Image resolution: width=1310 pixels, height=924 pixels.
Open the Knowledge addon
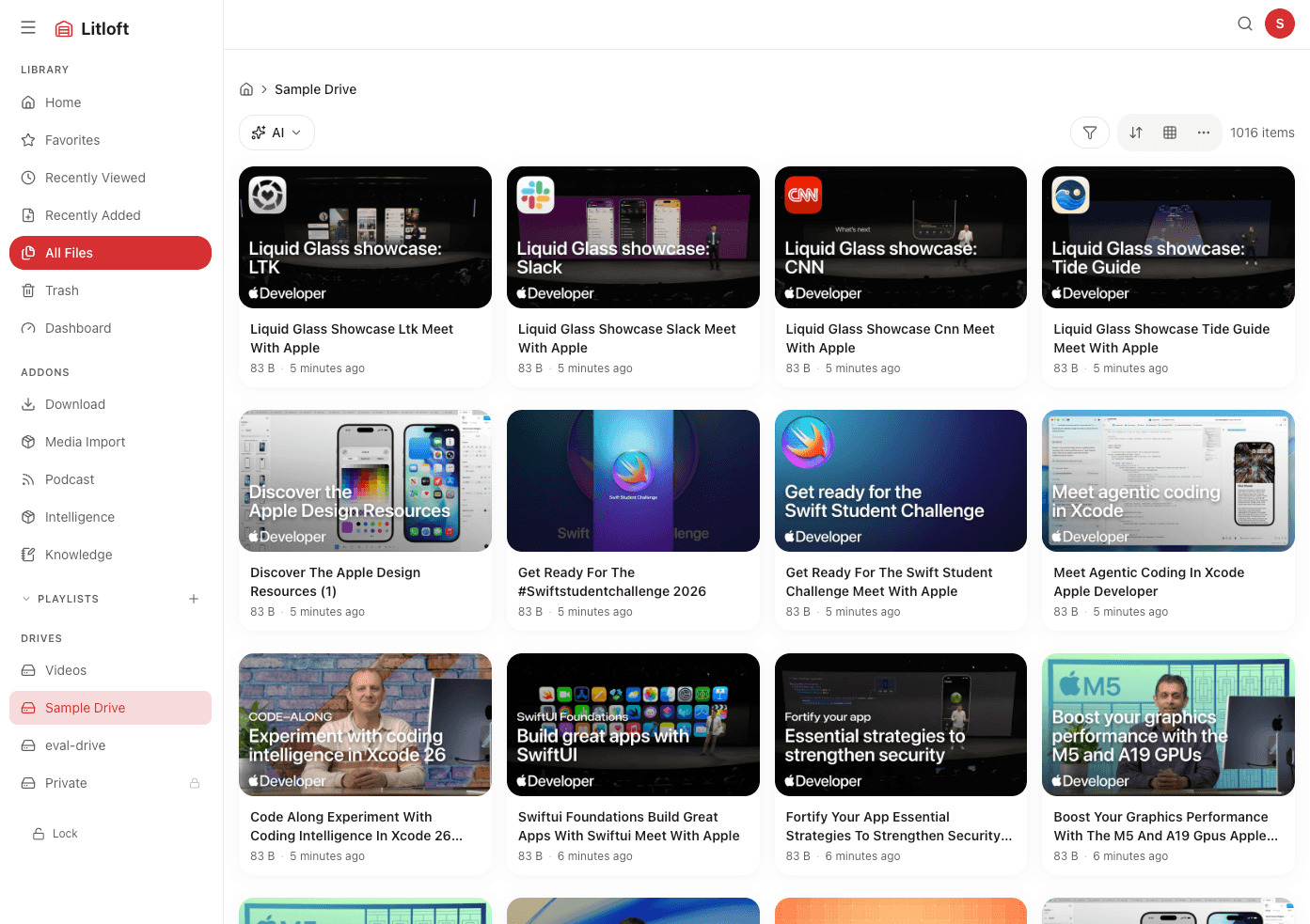coord(110,555)
